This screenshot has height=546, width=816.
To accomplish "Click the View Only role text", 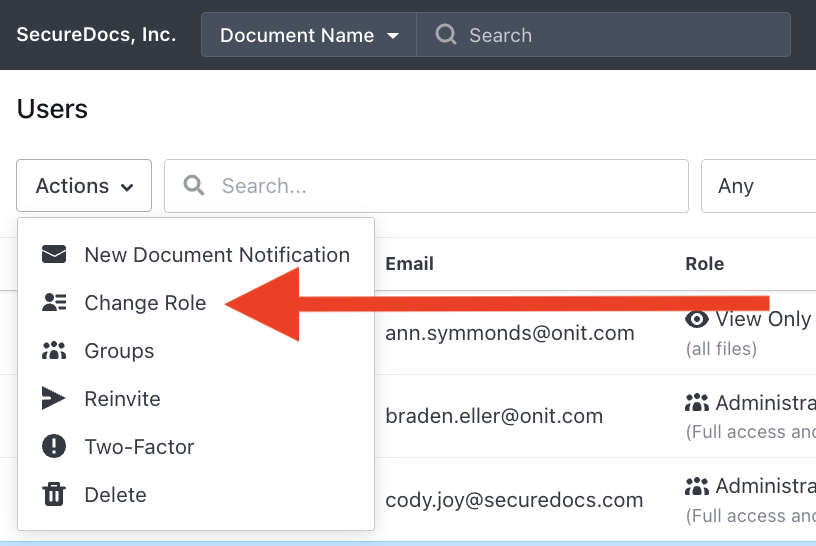I will point(763,319).
